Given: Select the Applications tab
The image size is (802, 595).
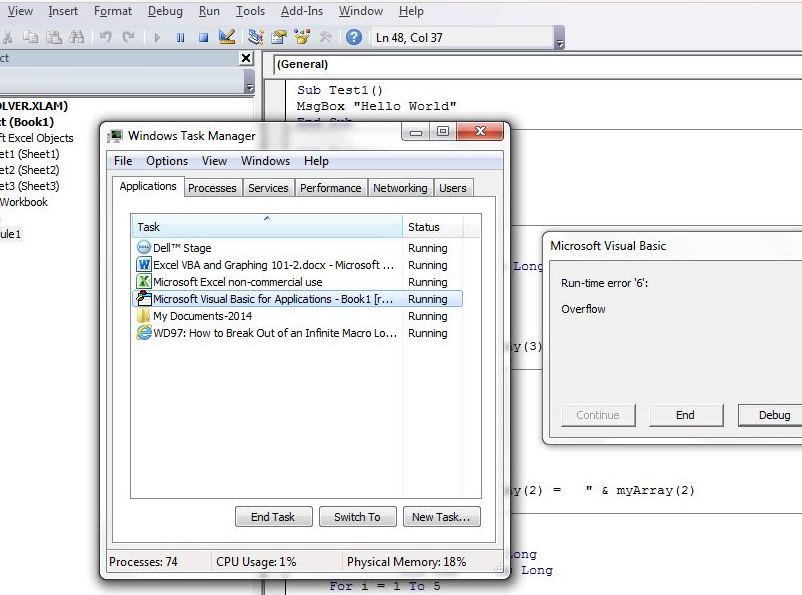Looking at the screenshot, I should (148, 186).
